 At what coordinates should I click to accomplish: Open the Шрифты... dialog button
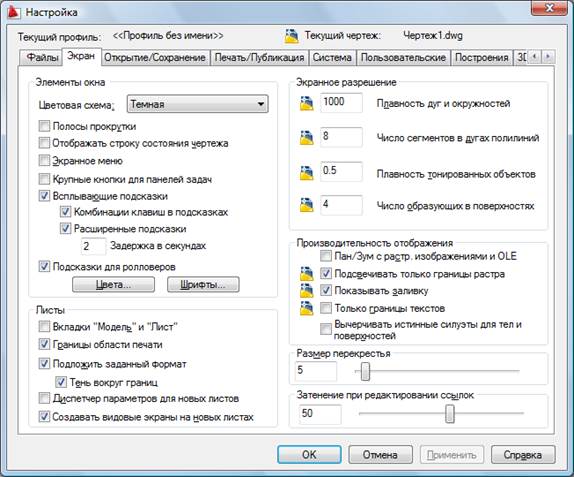[x=203, y=284]
